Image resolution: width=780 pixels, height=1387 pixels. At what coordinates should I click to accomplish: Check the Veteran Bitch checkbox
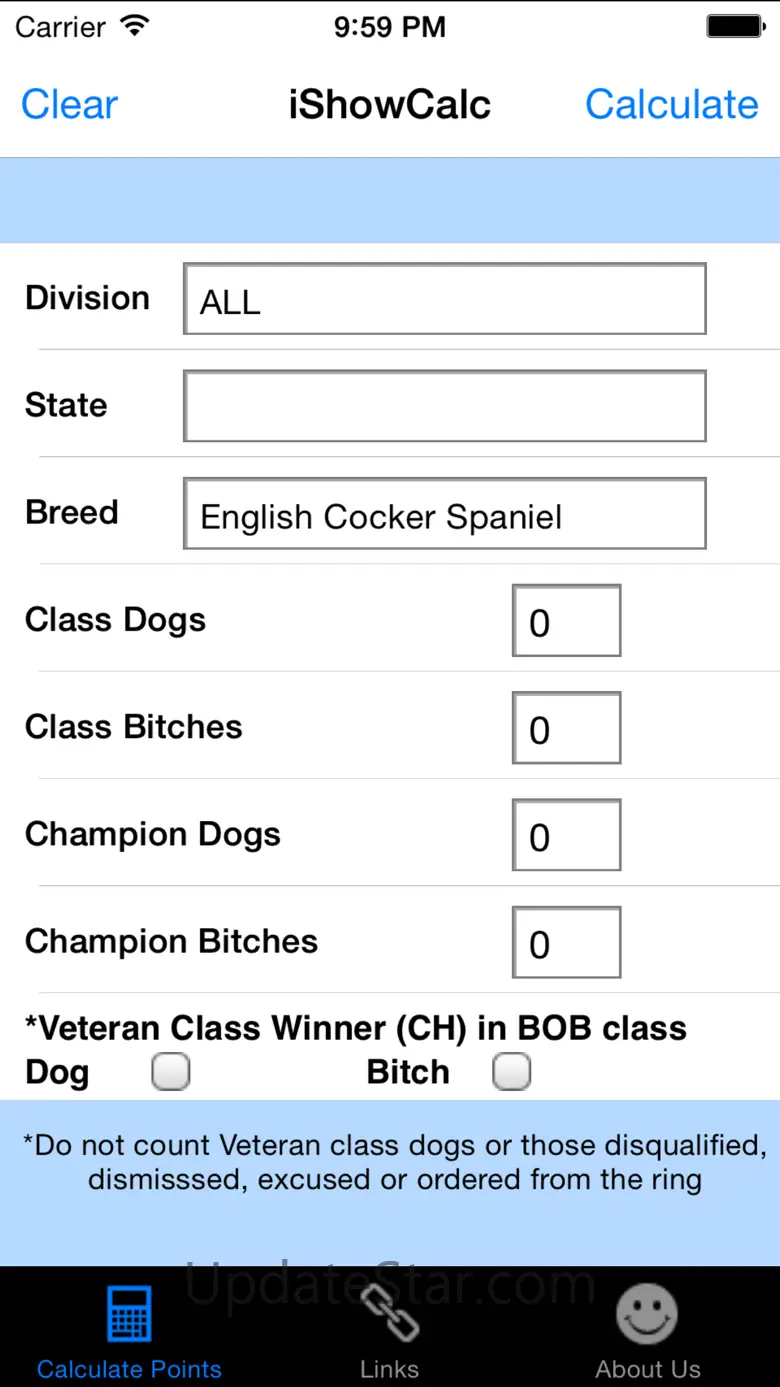(512, 1073)
